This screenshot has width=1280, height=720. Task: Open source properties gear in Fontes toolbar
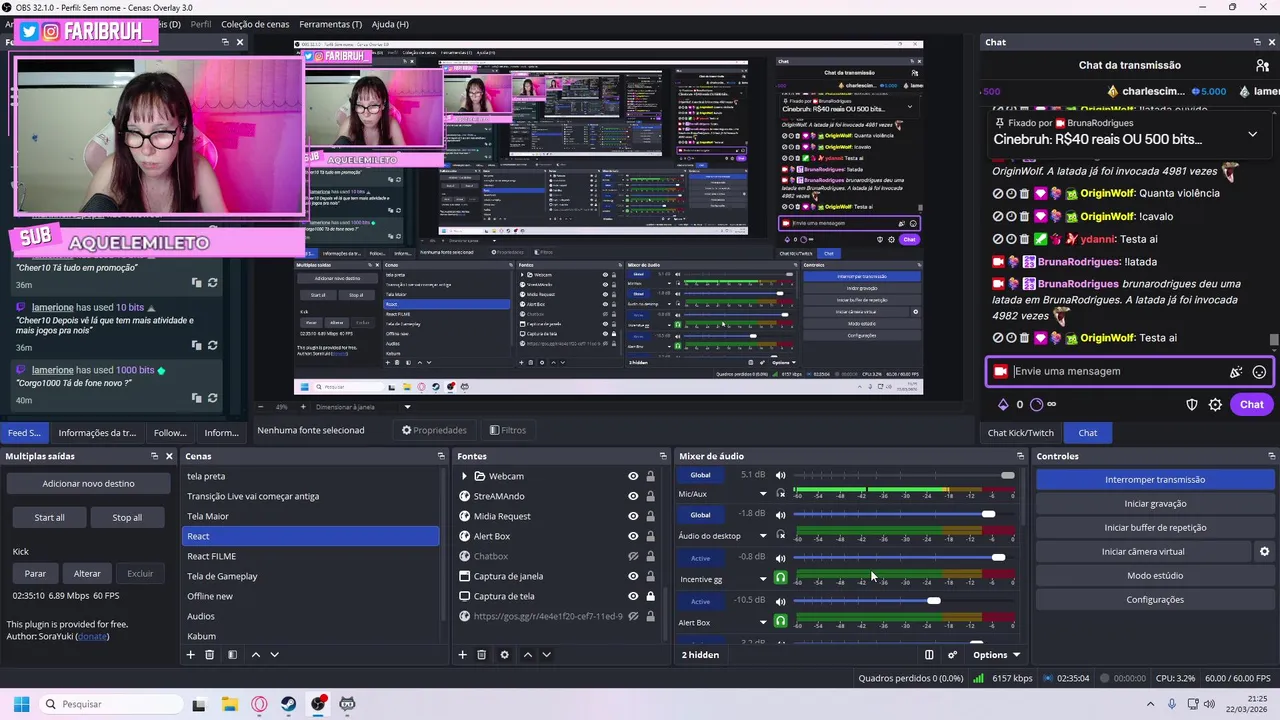click(504, 655)
